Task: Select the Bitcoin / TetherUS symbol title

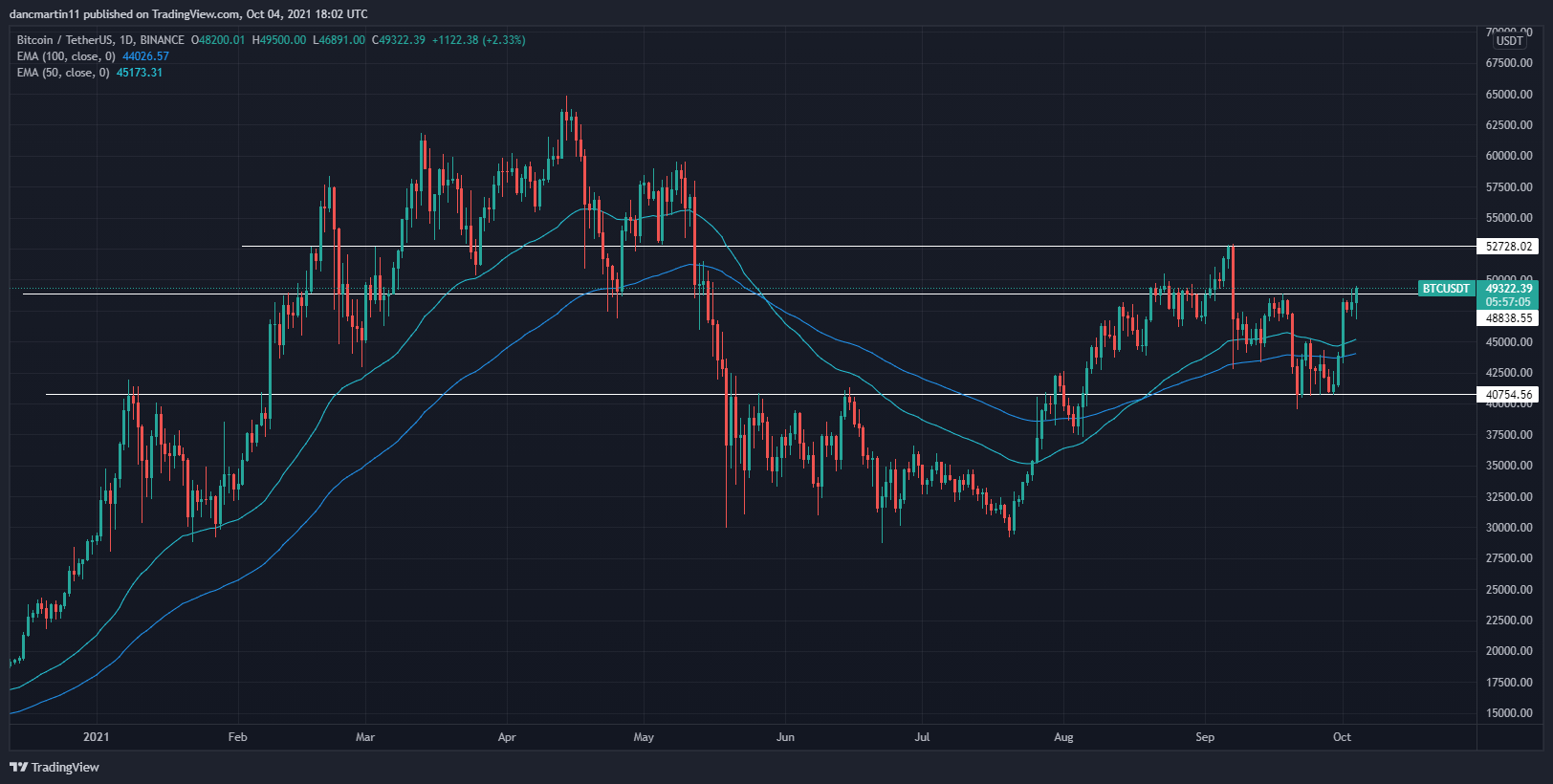Action: 100,40
